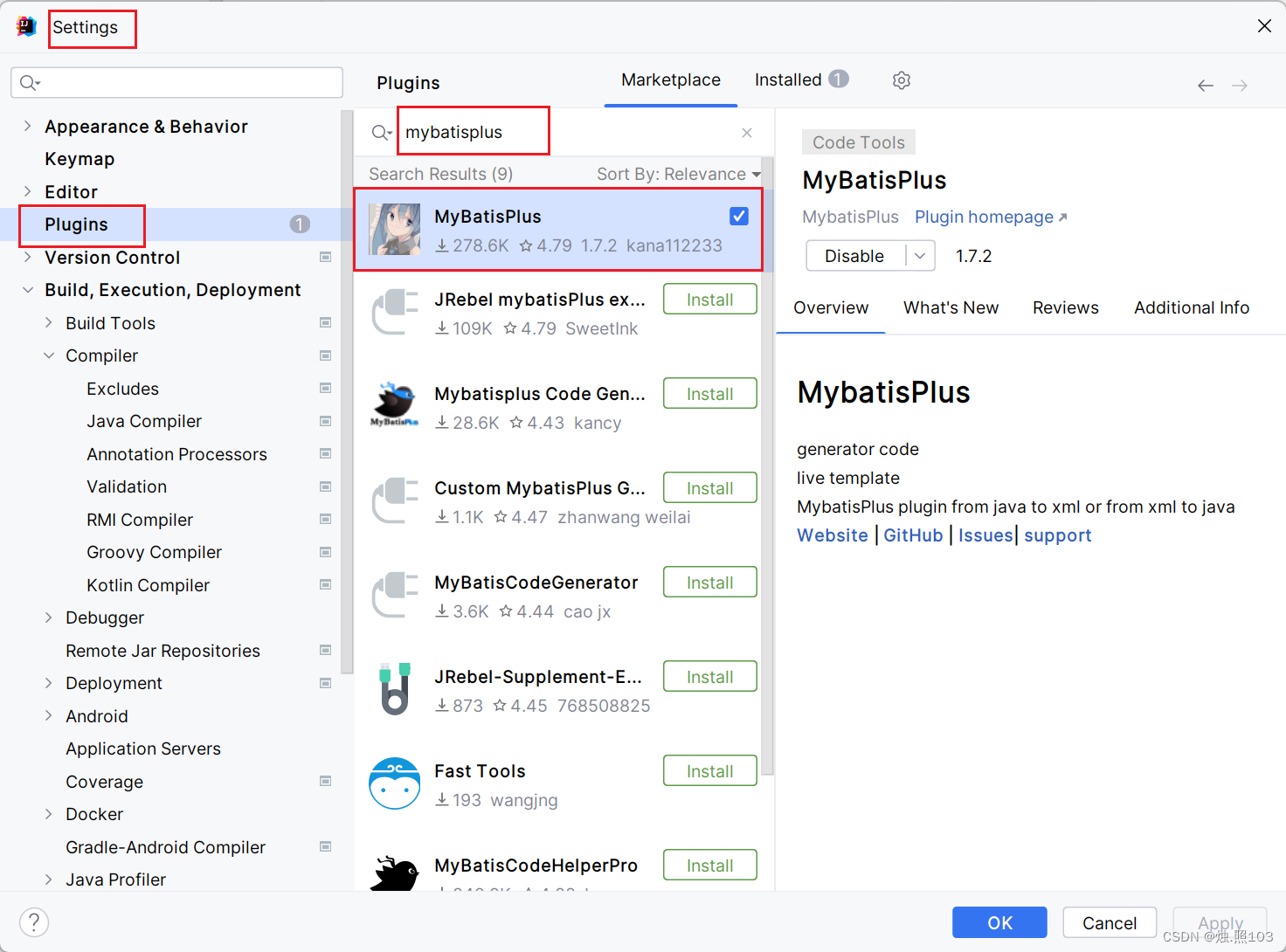
Task: Uncheck the MyBatisPlus enabled checkbox
Action: coord(739,216)
